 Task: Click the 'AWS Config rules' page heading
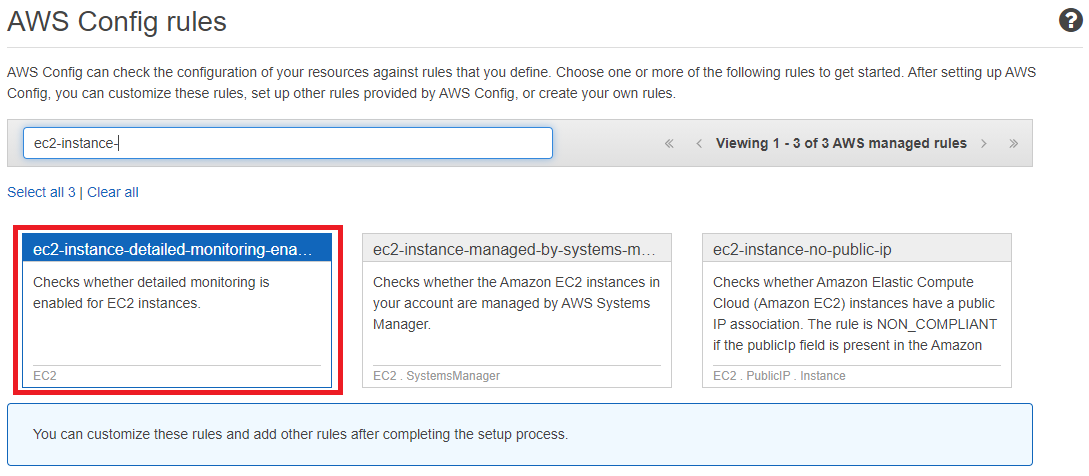(117, 22)
